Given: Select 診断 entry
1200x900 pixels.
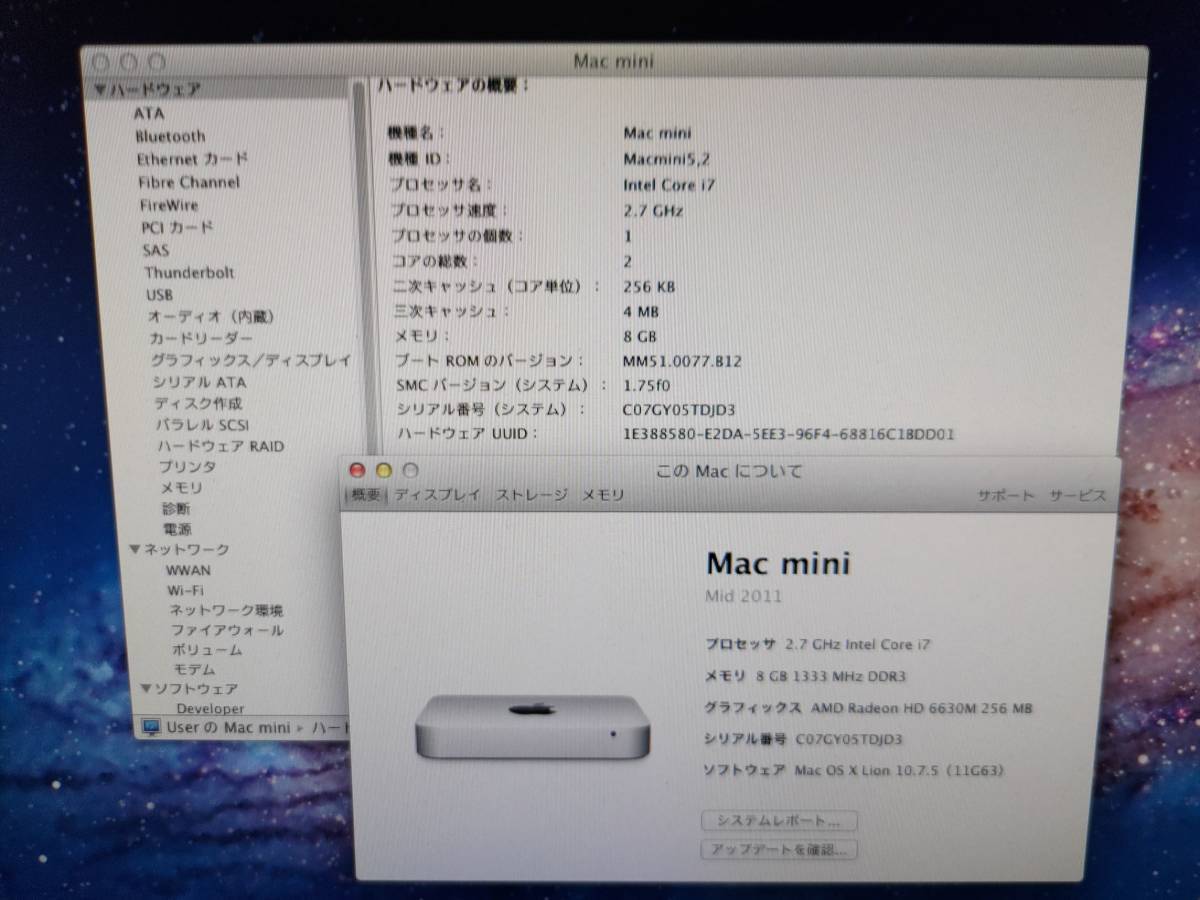Looking at the screenshot, I should click(176, 508).
